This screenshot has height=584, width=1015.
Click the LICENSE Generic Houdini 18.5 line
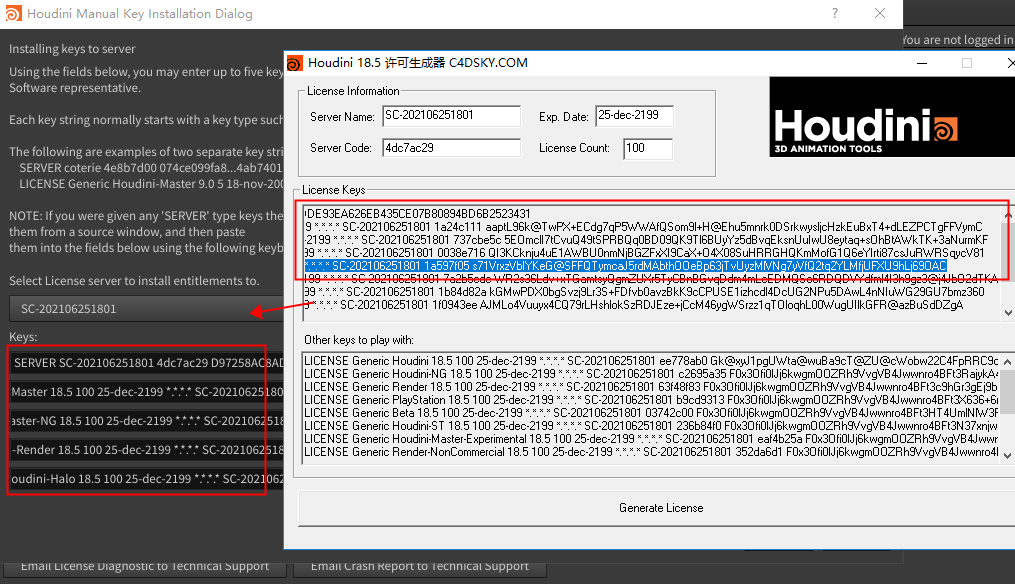tap(651, 361)
